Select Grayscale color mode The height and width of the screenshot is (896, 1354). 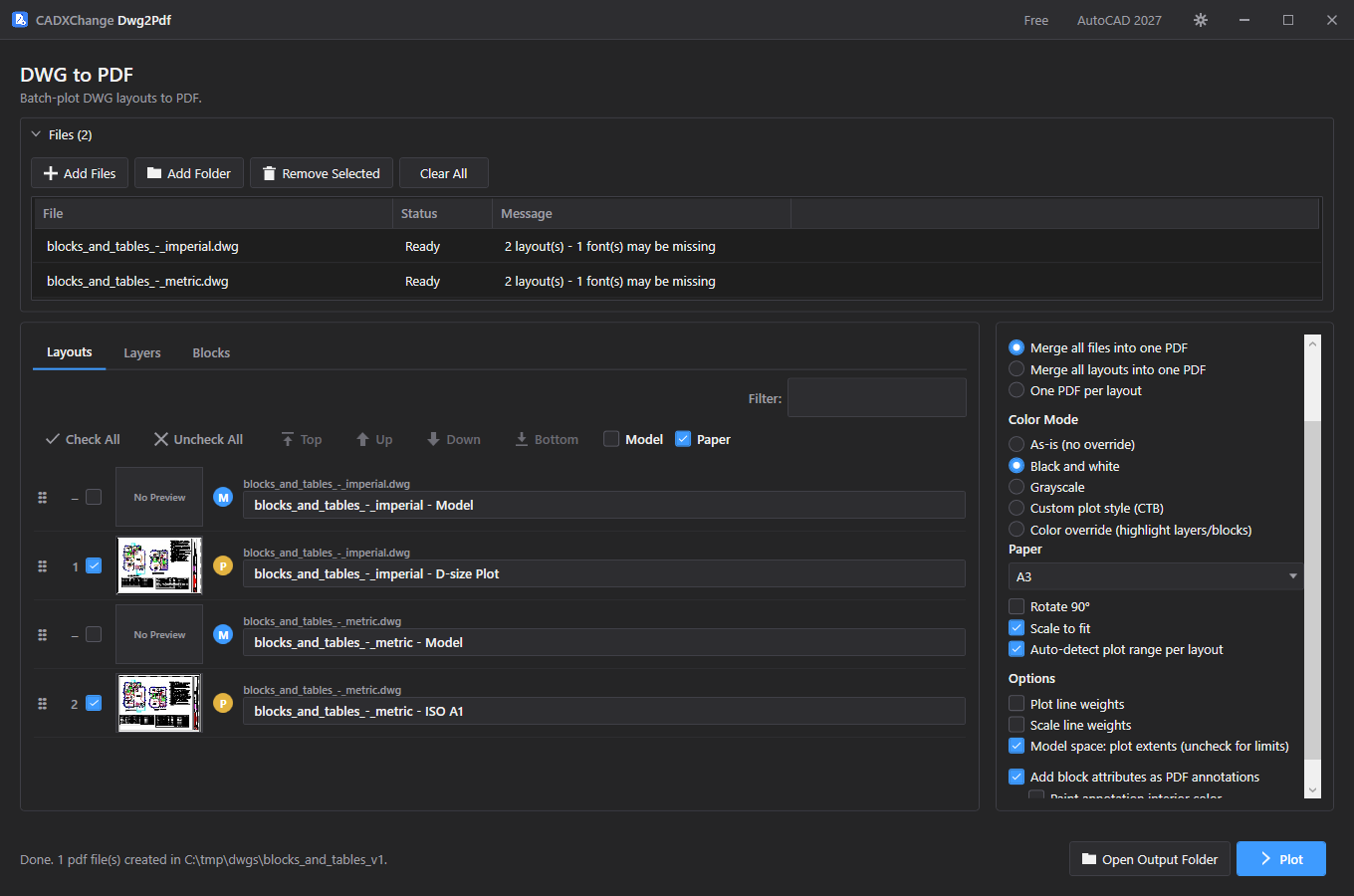pyautogui.click(x=1016, y=487)
